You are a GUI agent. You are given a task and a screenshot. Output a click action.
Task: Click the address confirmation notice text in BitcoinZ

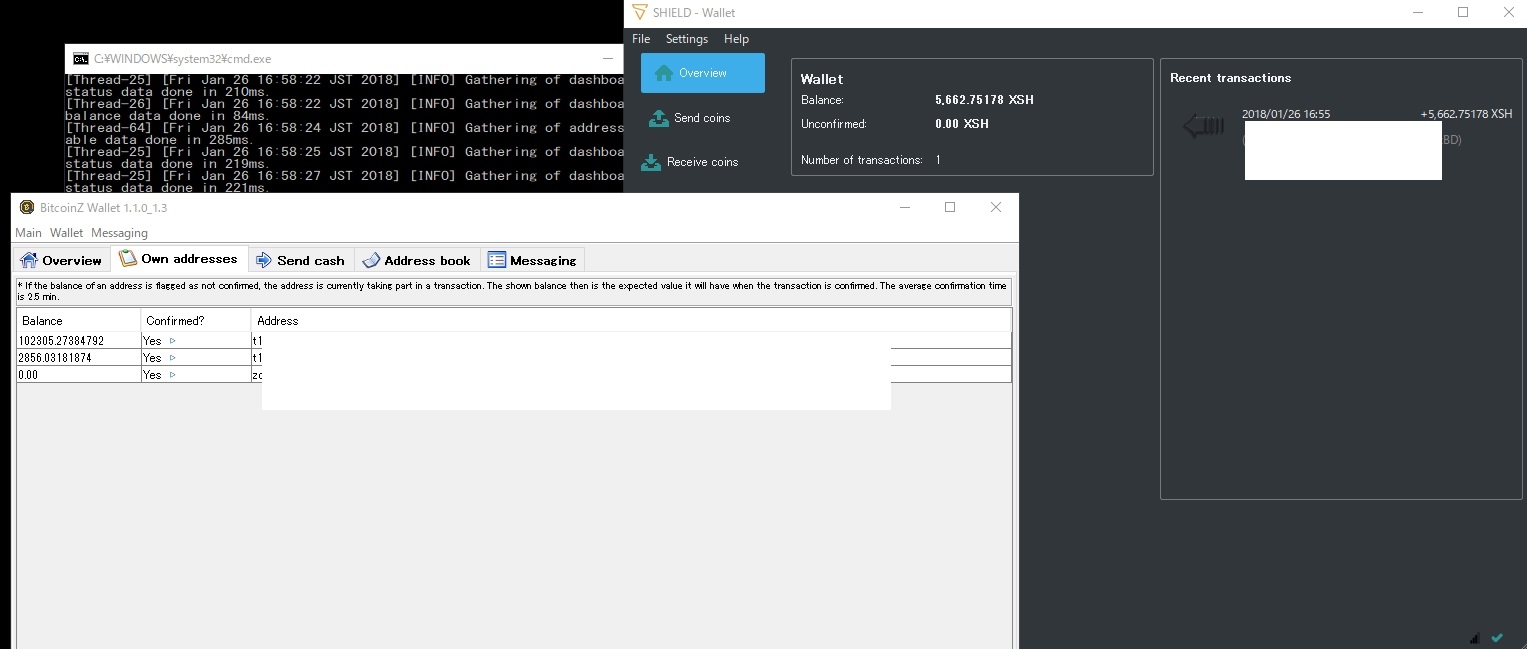(x=514, y=292)
